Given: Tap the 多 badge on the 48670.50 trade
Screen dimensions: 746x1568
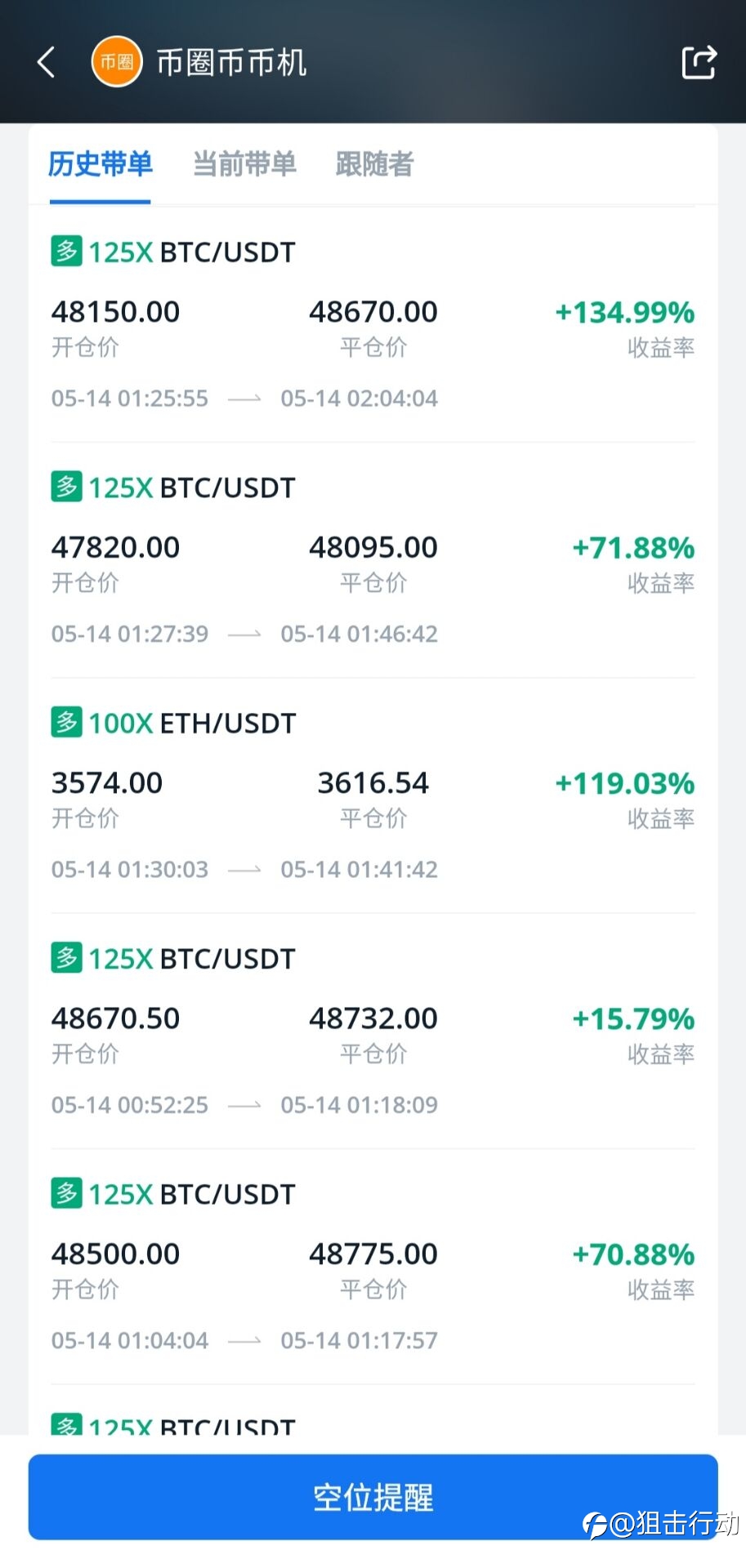Looking at the screenshot, I should pyautogui.click(x=66, y=957).
